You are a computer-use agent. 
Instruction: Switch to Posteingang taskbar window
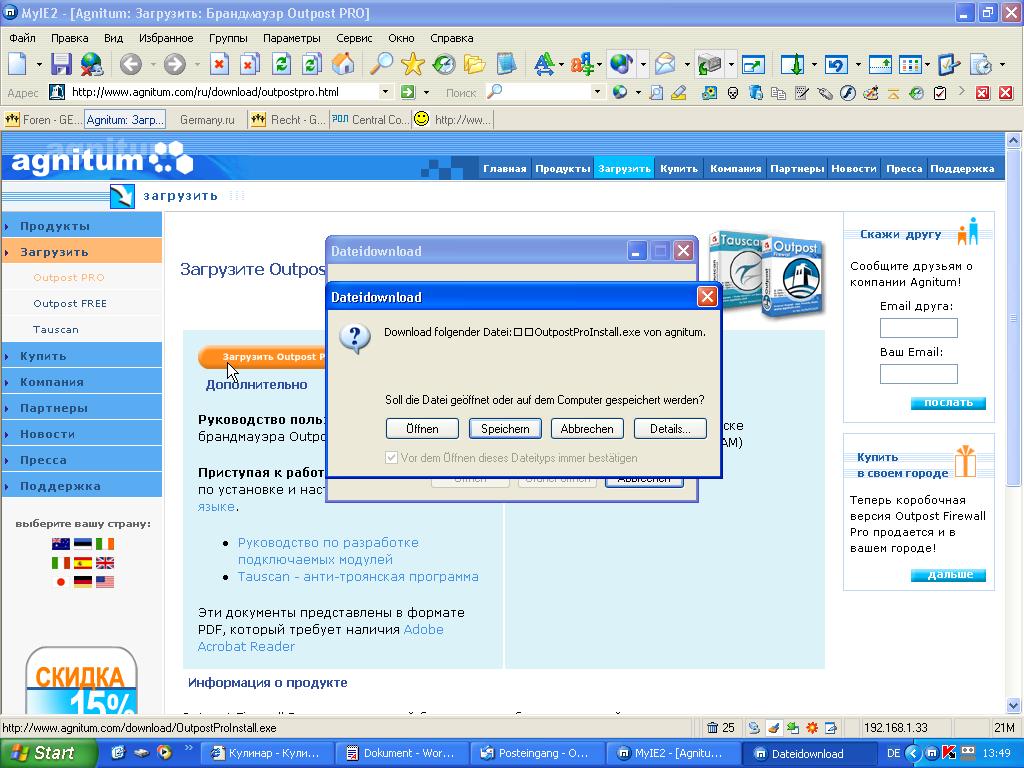pyautogui.click(x=536, y=753)
